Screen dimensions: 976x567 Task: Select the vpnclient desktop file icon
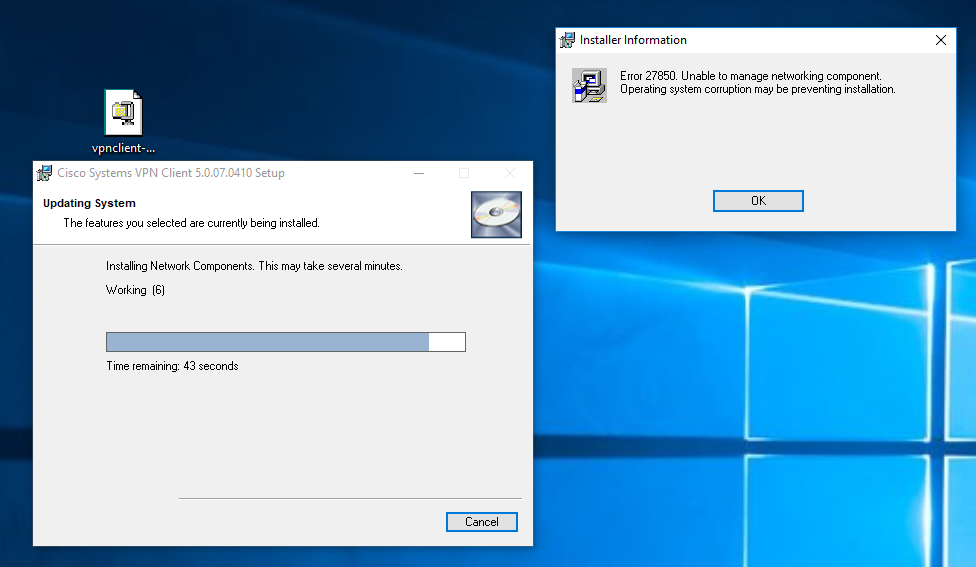click(123, 113)
